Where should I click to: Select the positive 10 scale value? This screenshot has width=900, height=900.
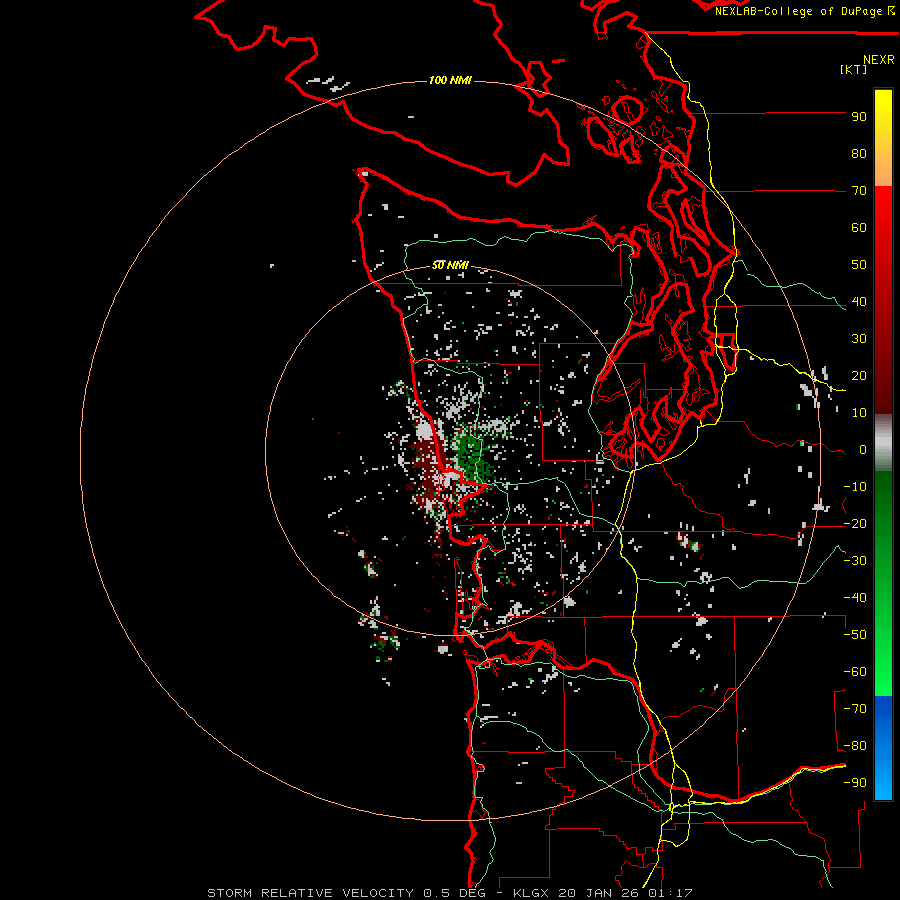click(859, 413)
